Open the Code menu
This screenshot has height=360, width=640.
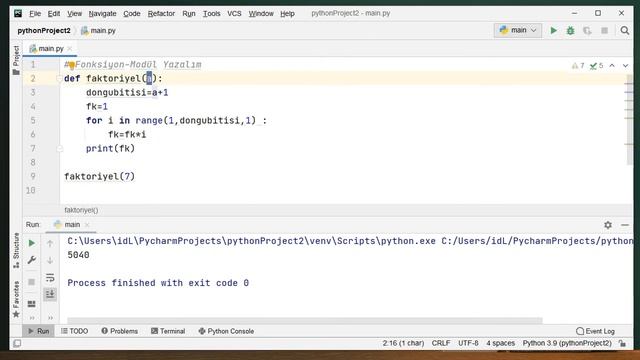click(131, 13)
